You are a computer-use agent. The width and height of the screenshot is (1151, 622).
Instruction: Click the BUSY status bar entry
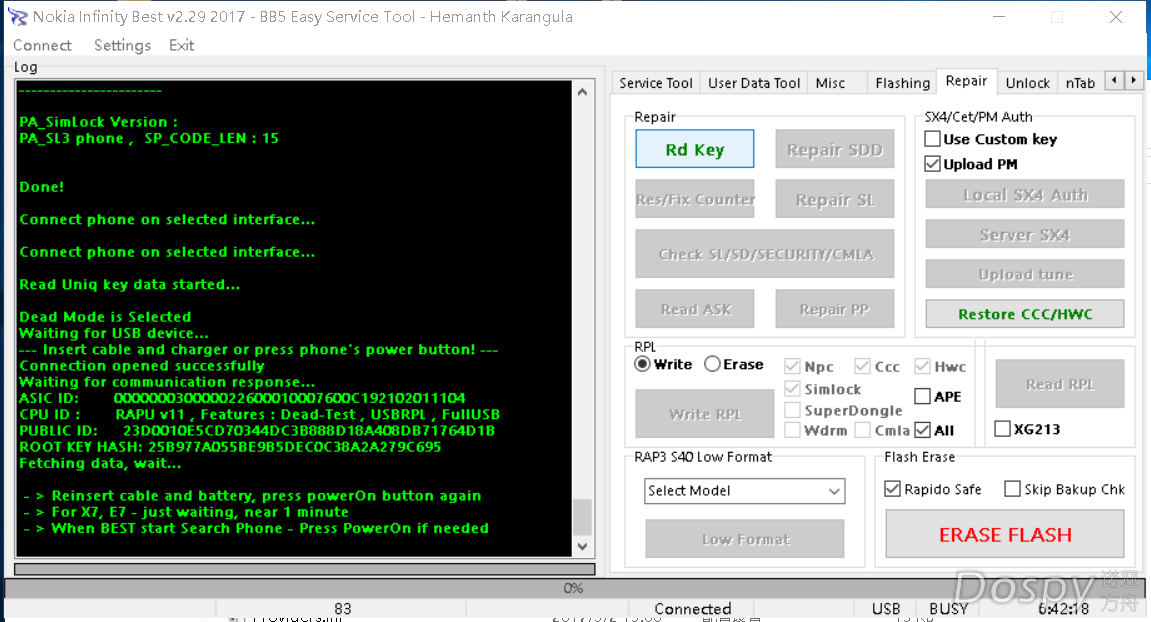coord(948,609)
